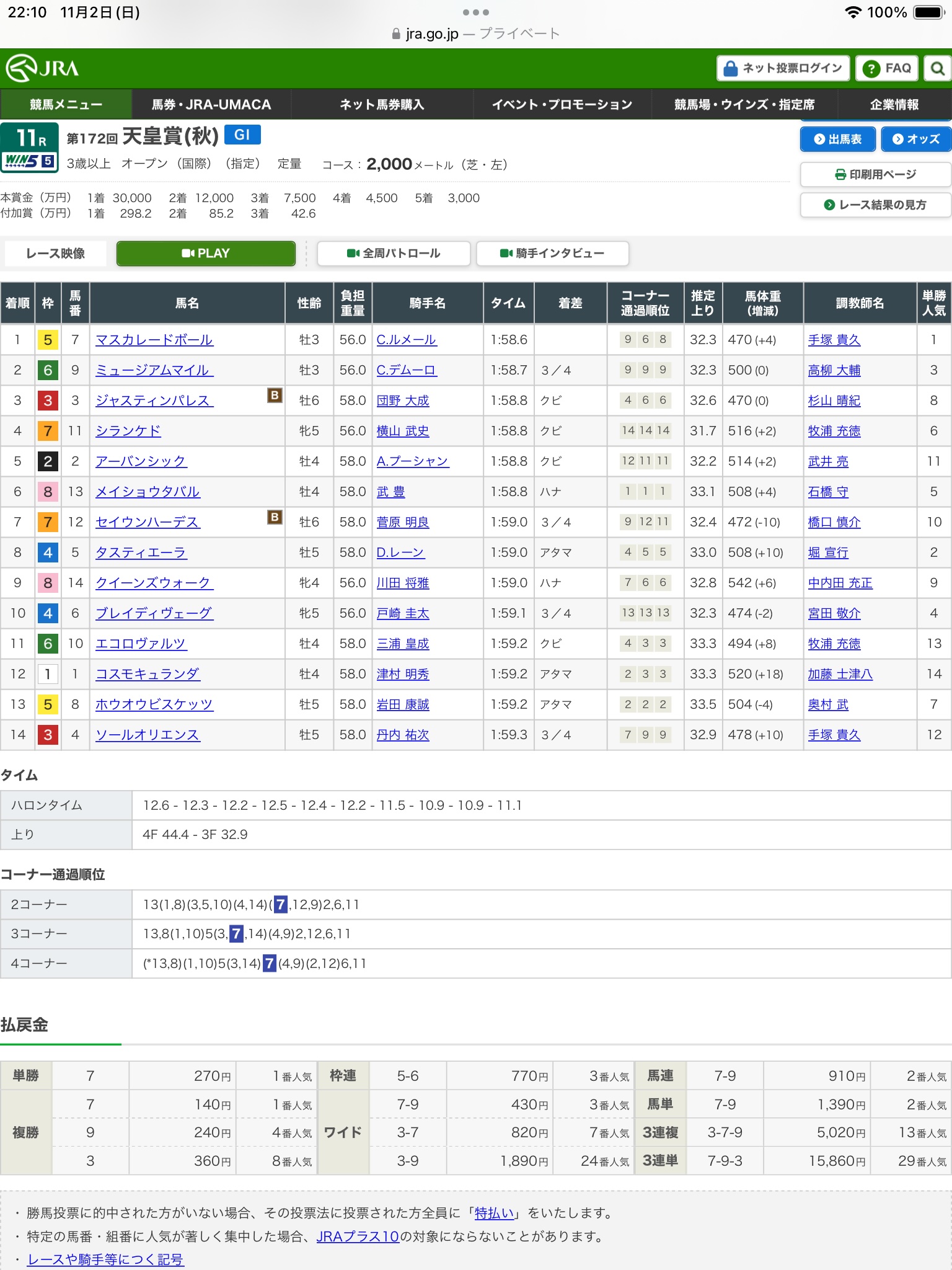
Task: Open winner マスカレードボール horse page
Action: [154, 340]
